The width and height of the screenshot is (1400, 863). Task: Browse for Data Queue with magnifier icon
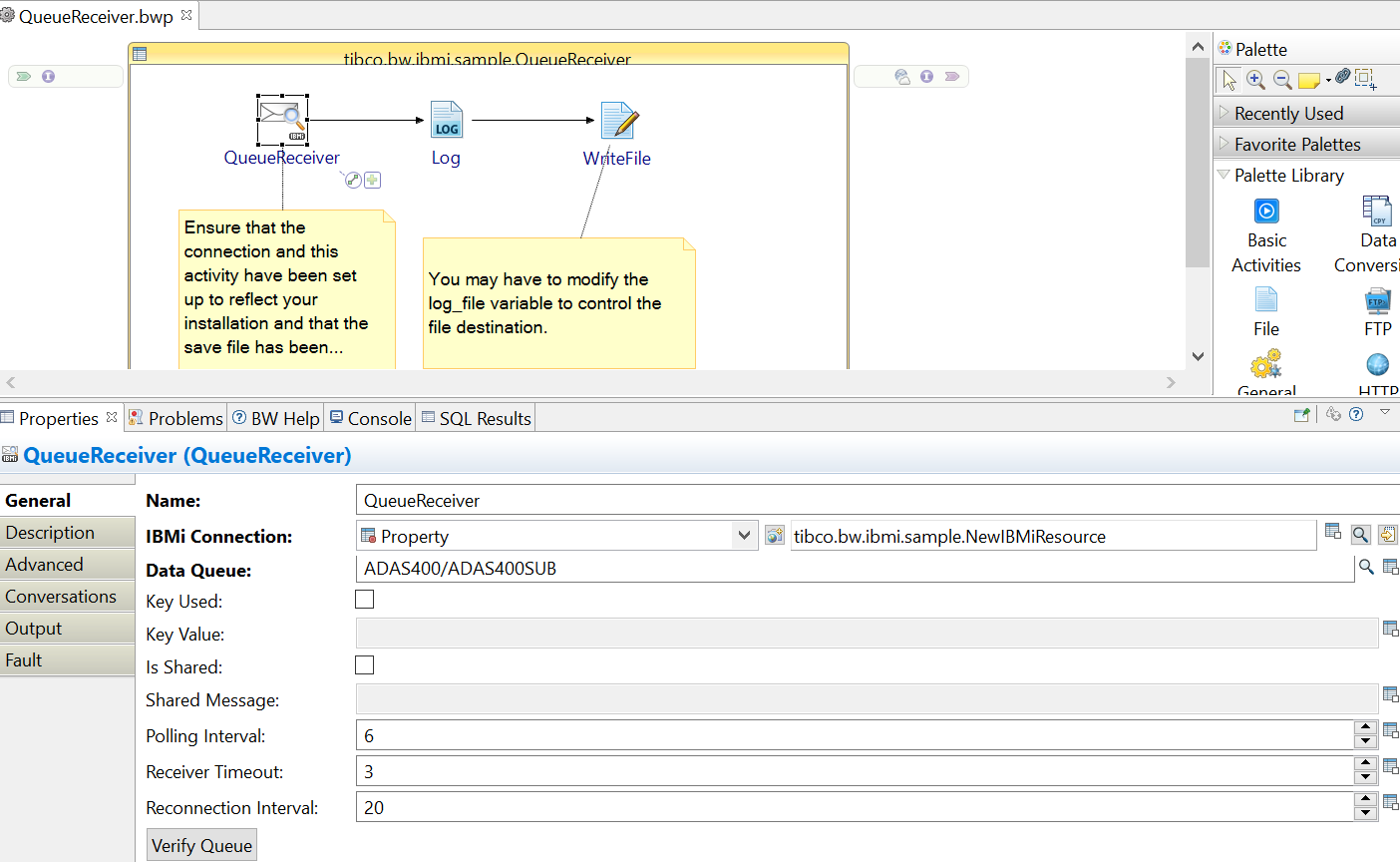click(x=1366, y=567)
